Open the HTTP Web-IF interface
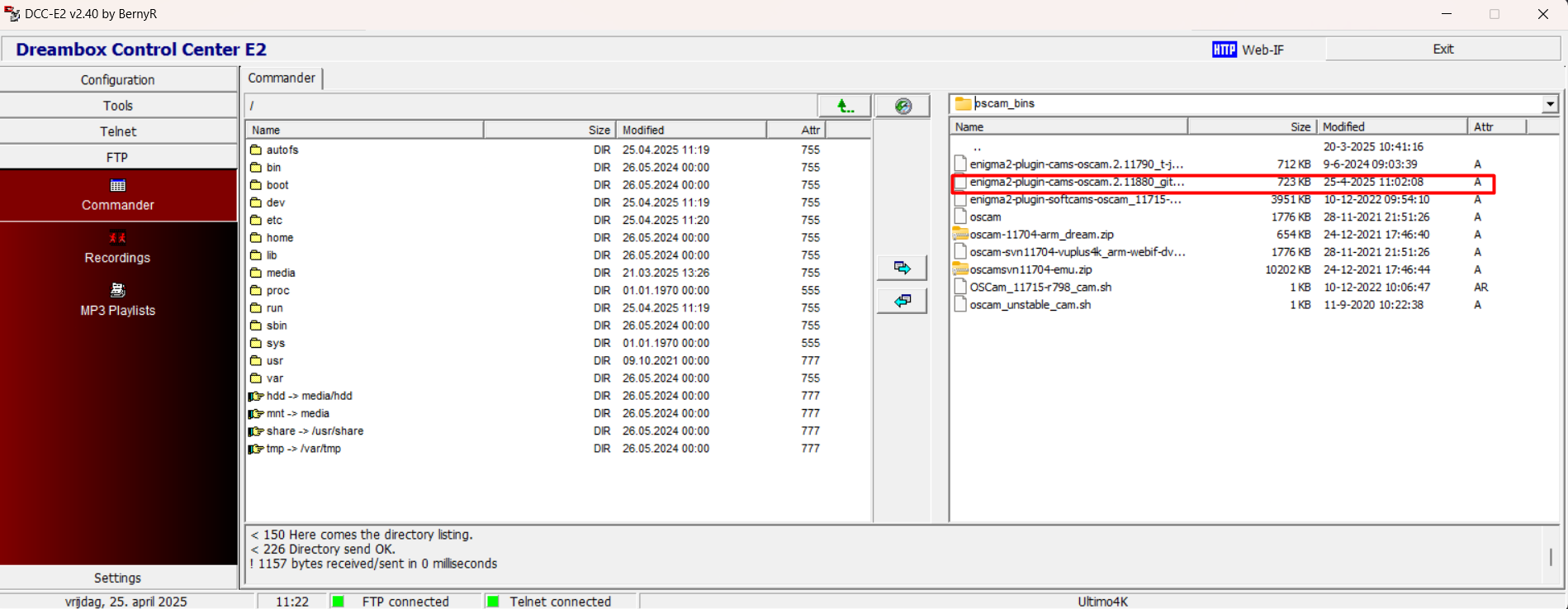This screenshot has width=1568, height=609. pos(1248,50)
